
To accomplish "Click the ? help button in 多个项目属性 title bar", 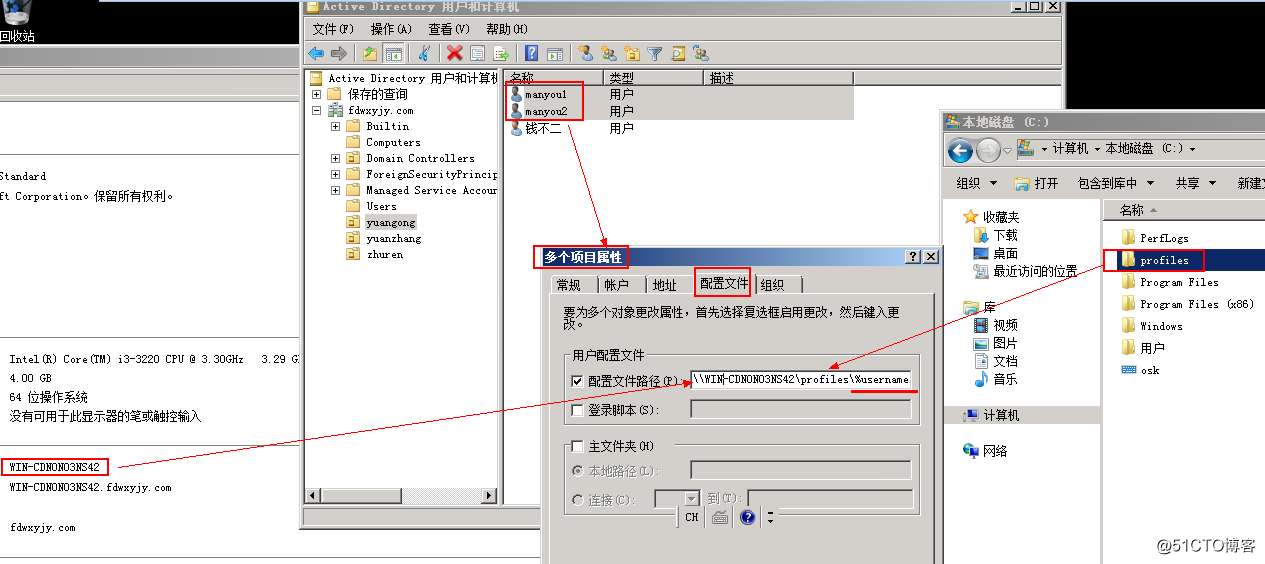I will 913,257.
